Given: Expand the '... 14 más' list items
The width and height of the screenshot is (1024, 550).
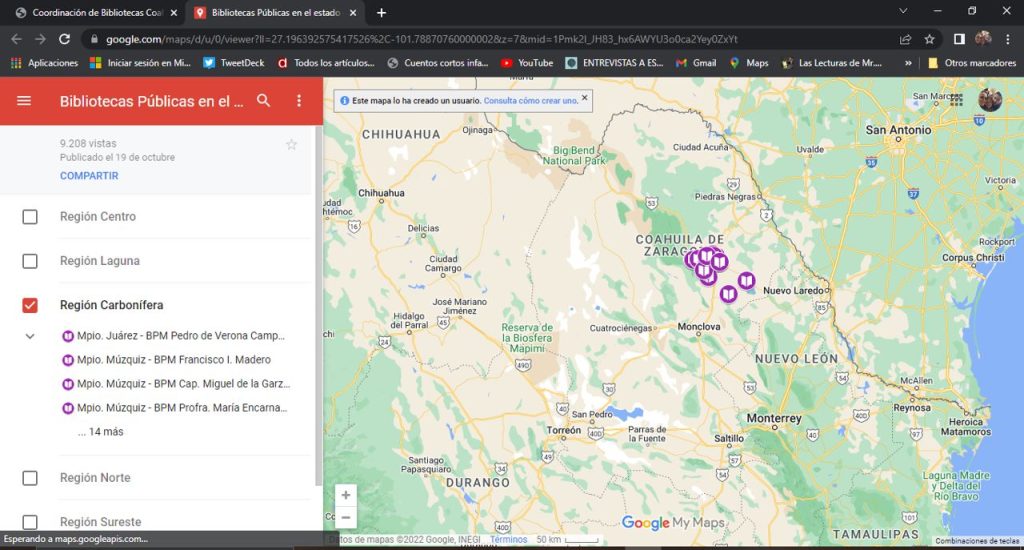Looking at the screenshot, I should pyautogui.click(x=100, y=432).
